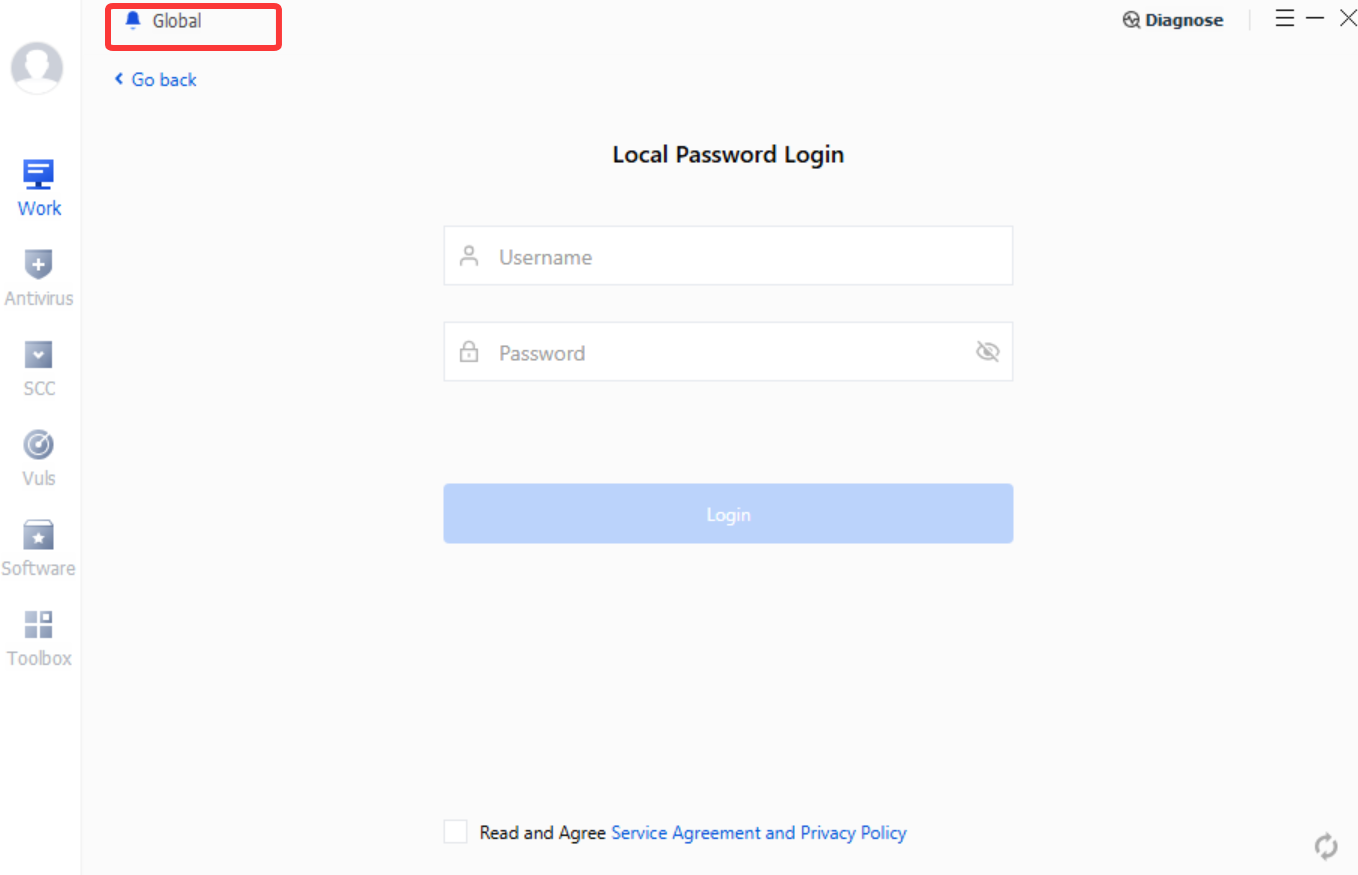Focus the Password input field
Screen dimensions: 1358x875
point(728,351)
